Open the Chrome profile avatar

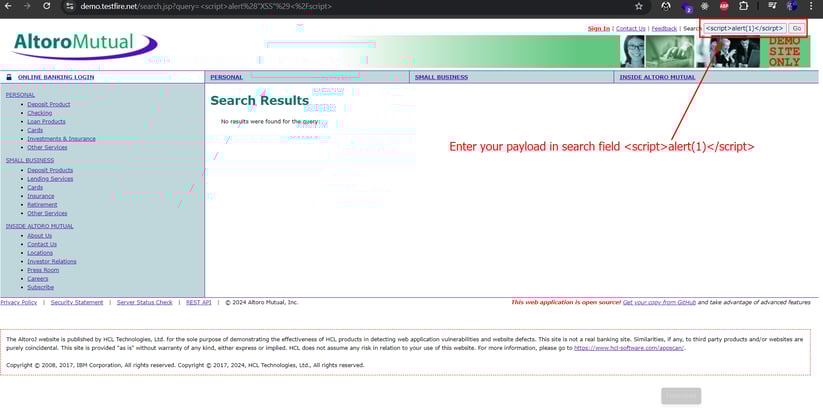[792, 6]
